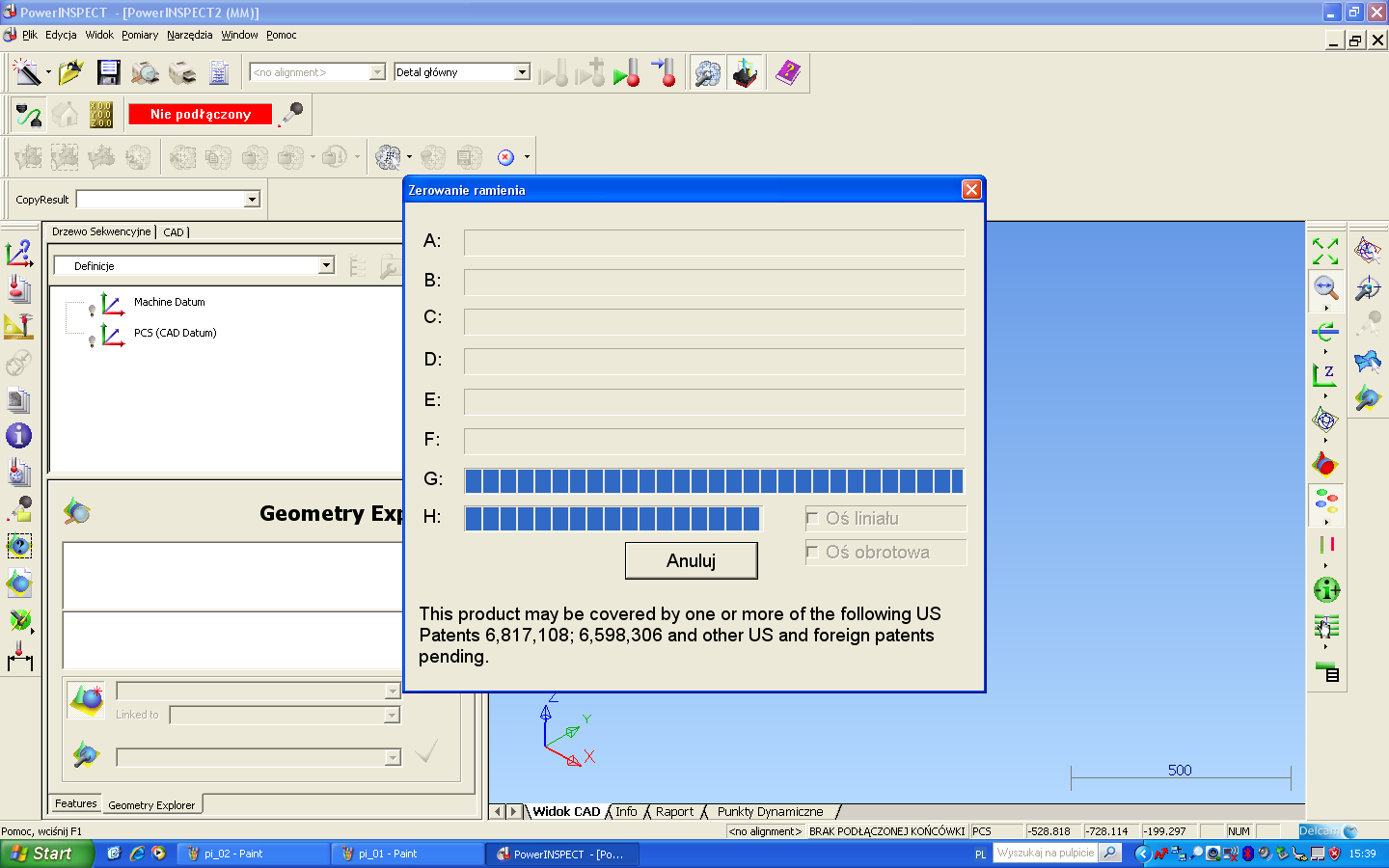
Task: Open a file with the folder icon
Action: [70, 72]
